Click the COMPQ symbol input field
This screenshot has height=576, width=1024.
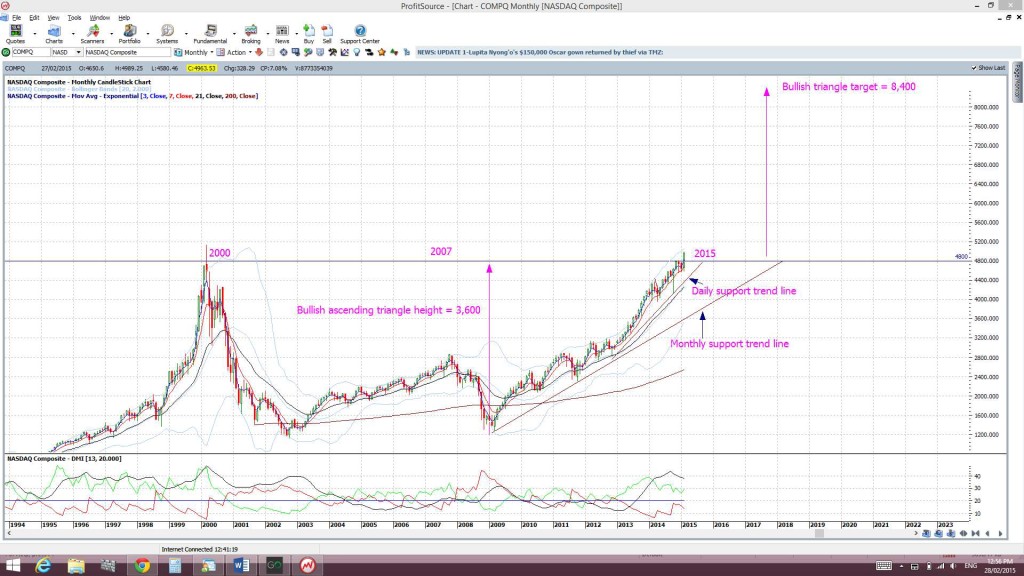[x=30, y=52]
